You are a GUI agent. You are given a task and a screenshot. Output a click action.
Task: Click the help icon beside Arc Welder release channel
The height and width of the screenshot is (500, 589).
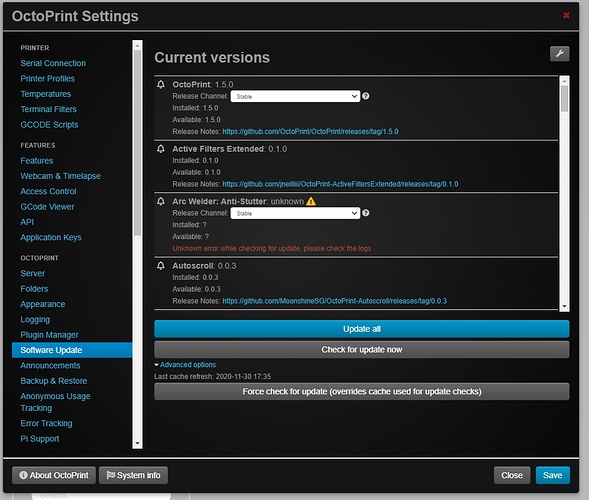point(365,213)
